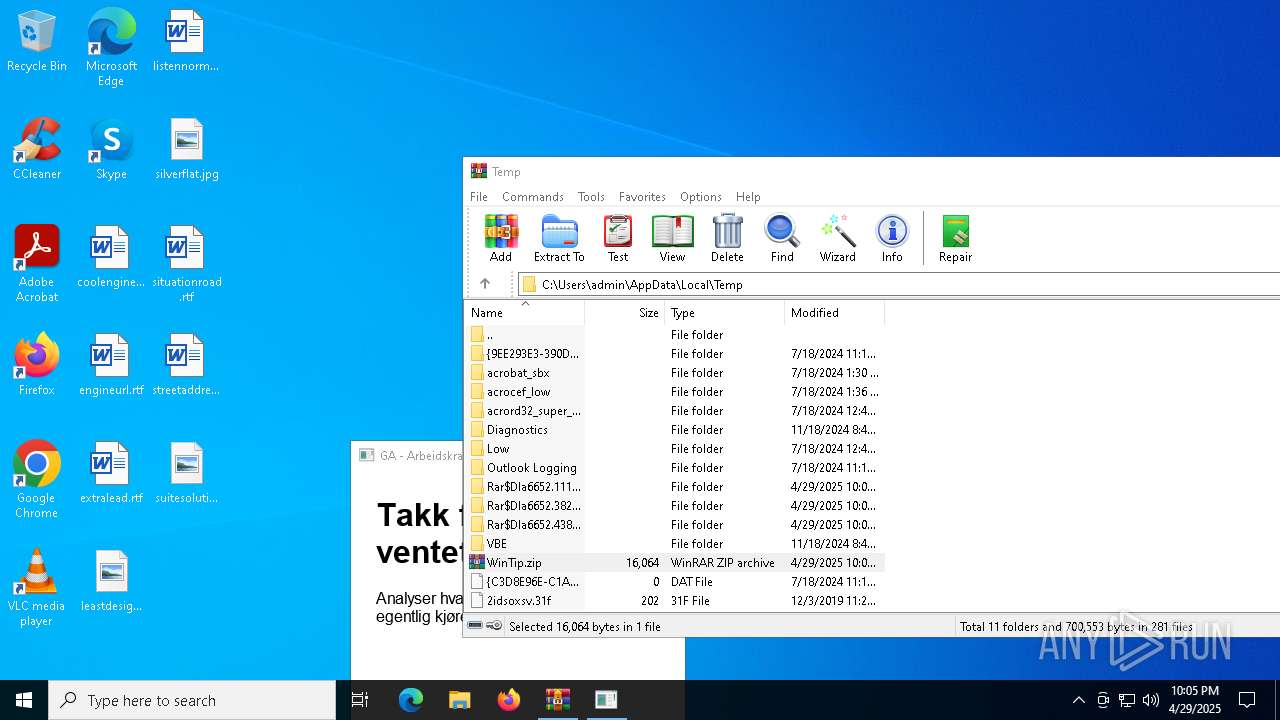1280x720 pixels.
Task: Open the Adobe Acrobat desktop shortcut
Action: pos(37,264)
